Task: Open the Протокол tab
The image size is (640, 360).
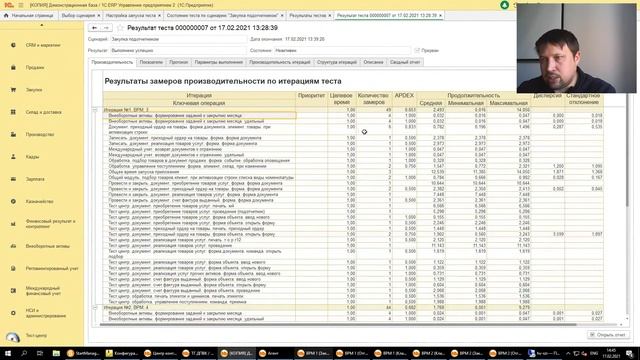Action: tap(178, 62)
